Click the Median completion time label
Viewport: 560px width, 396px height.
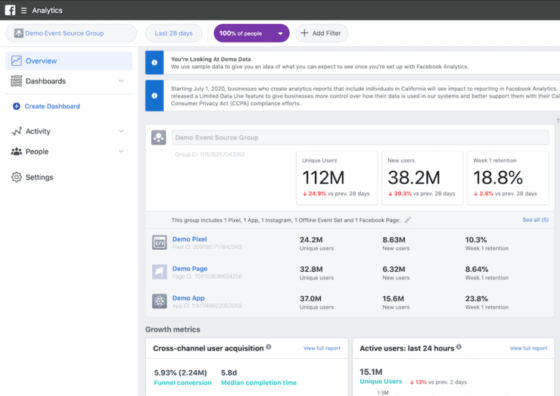259,383
